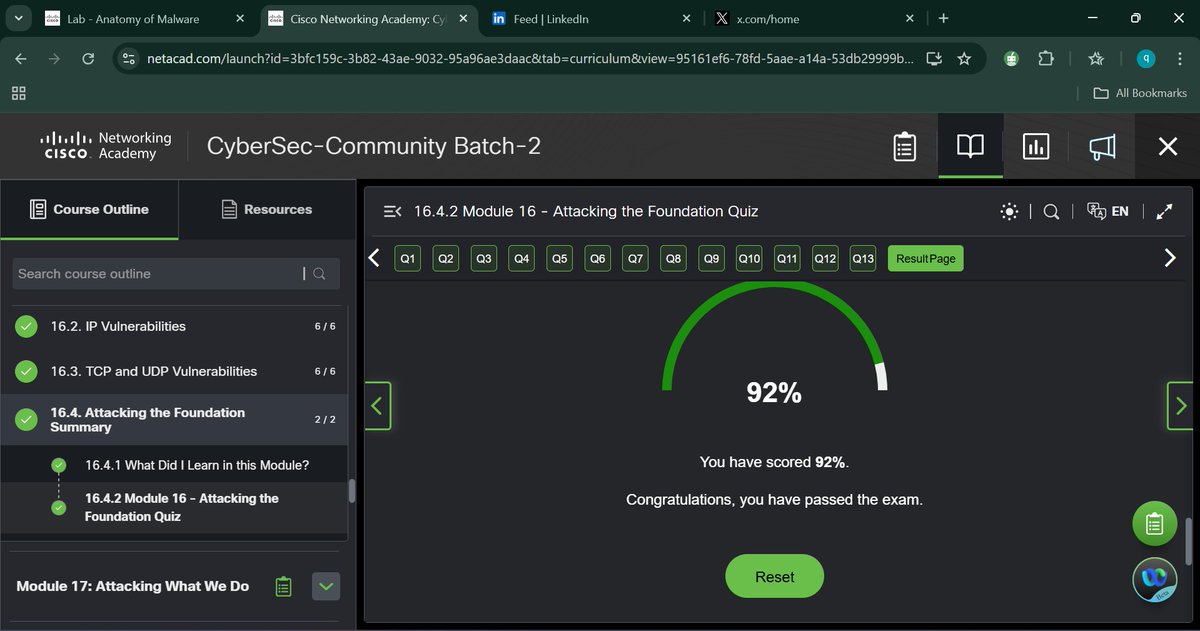Select the curriculum book icon
1200x631 pixels.
click(969, 146)
